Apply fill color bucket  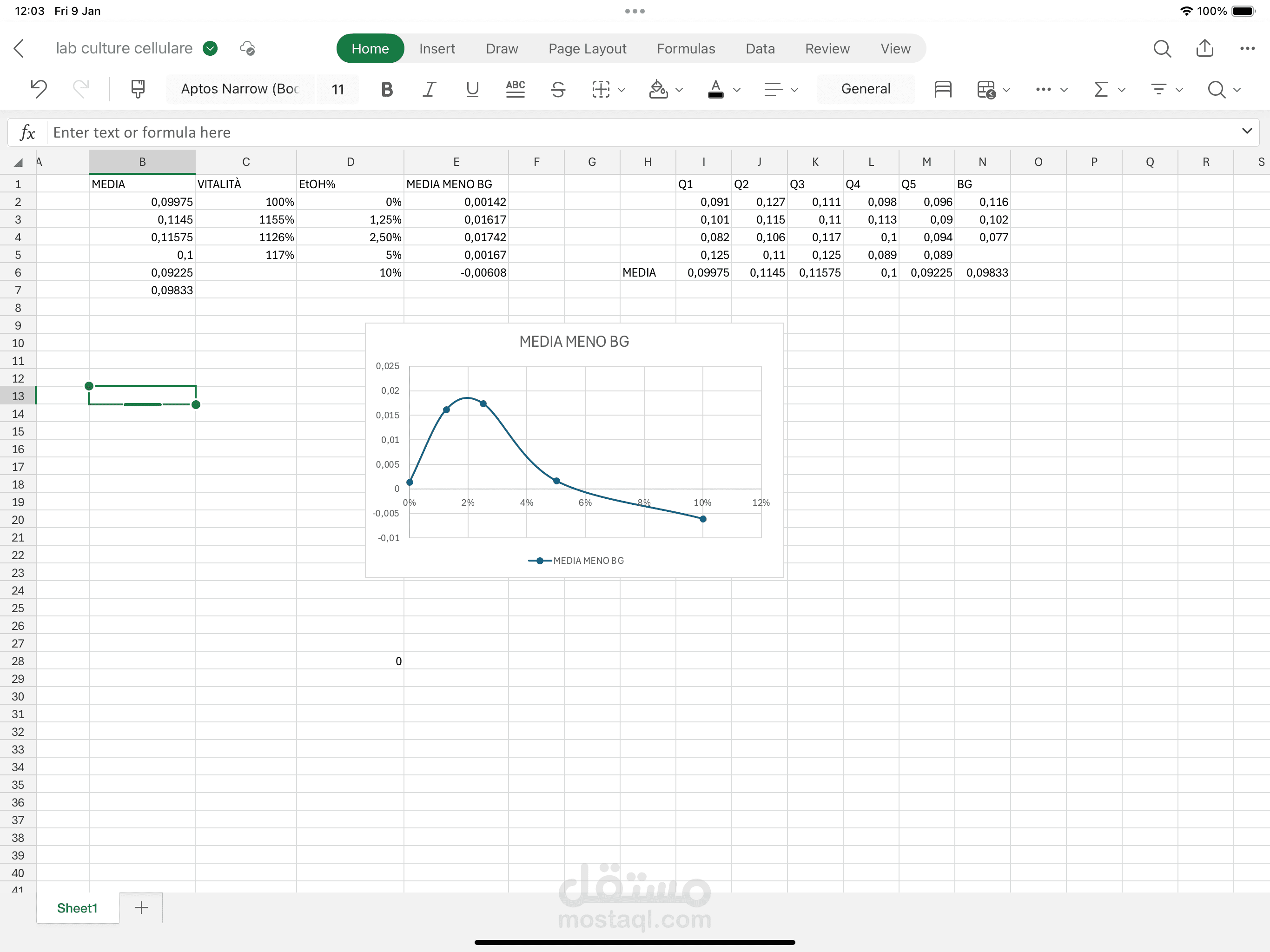(658, 89)
